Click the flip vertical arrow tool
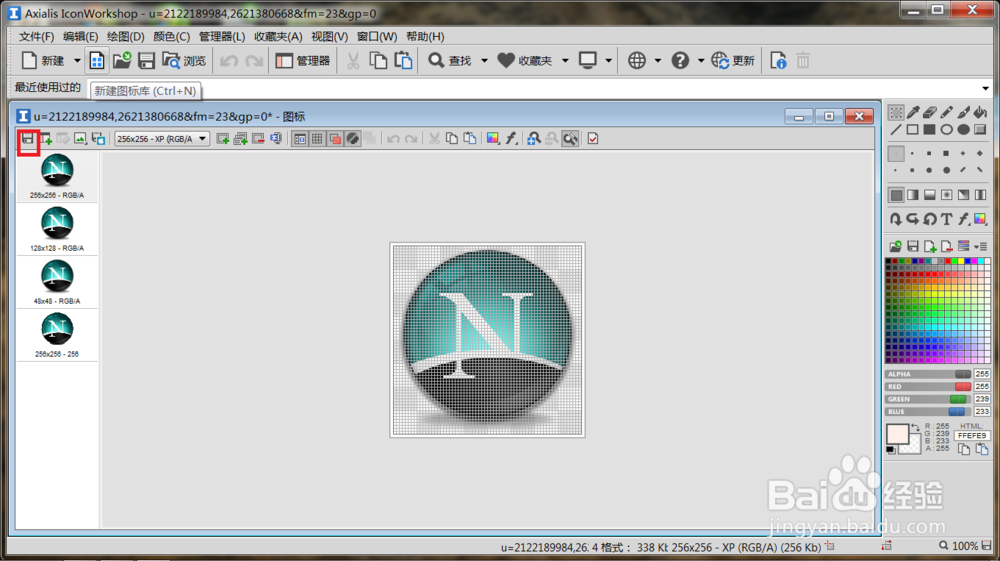This screenshot has width=1000, height=561. pos(896,219)
